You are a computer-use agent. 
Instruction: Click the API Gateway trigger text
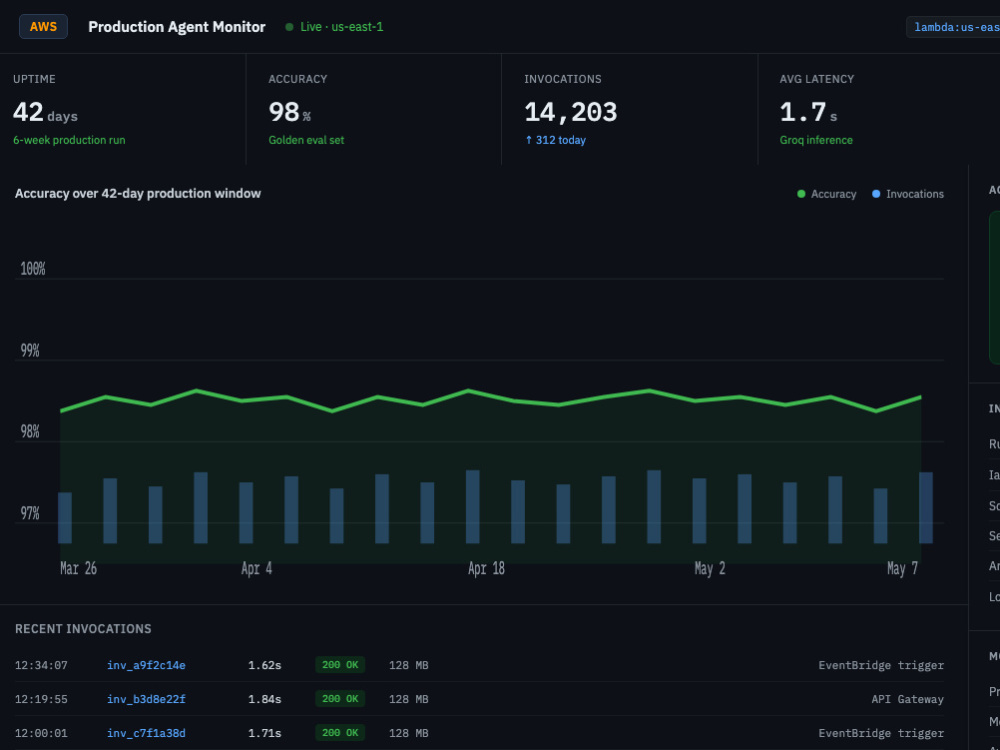pyautogui.click(x=908, y=699)
